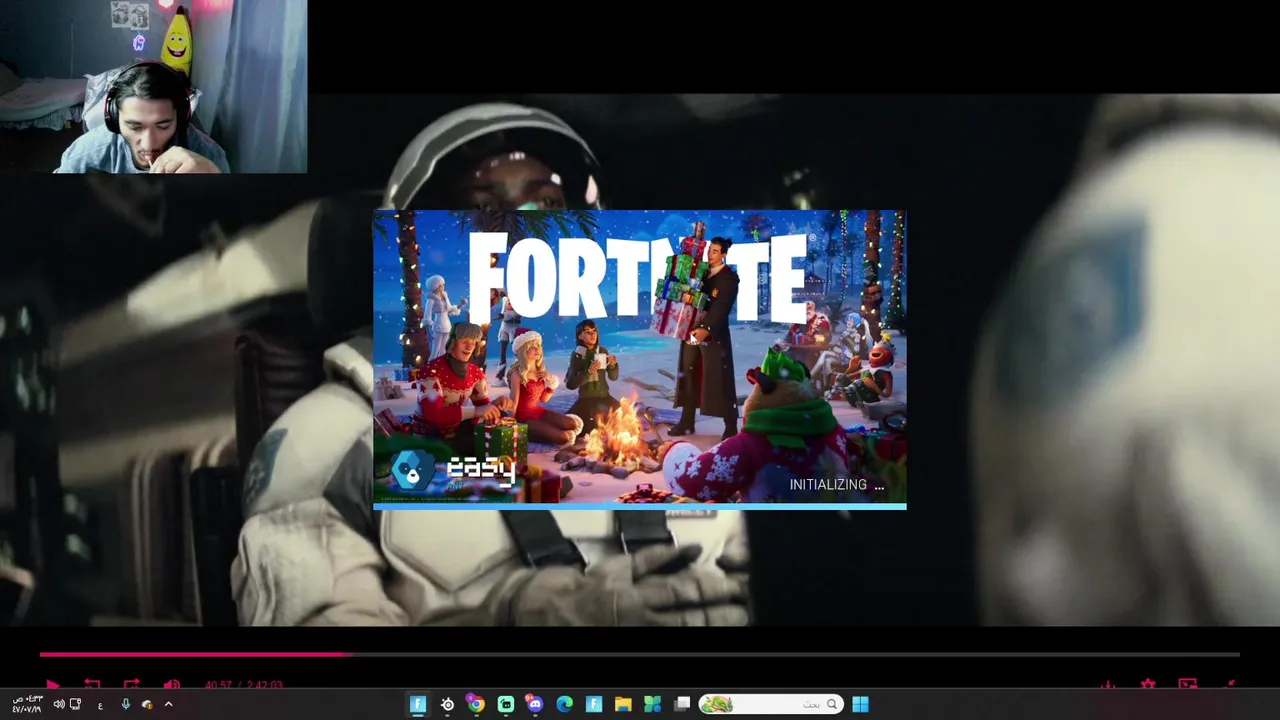Open the tray icon with the warning badge
This screenshot has width=1280, height=720.
pos(147,704)
